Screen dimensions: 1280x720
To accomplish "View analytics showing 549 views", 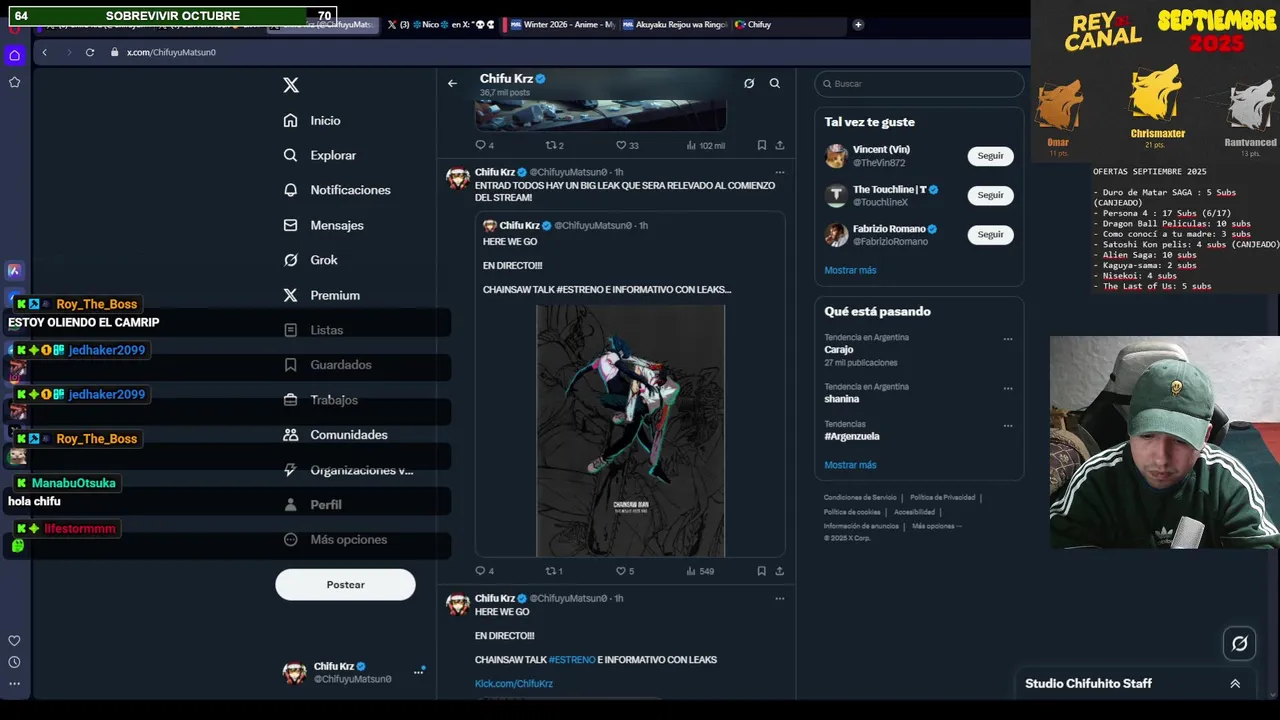I will (x=700, y=571).
